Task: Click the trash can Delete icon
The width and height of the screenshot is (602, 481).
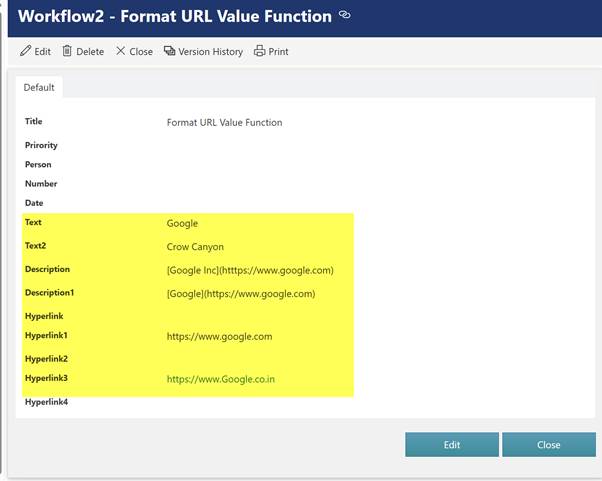Action: click(67, 51)
